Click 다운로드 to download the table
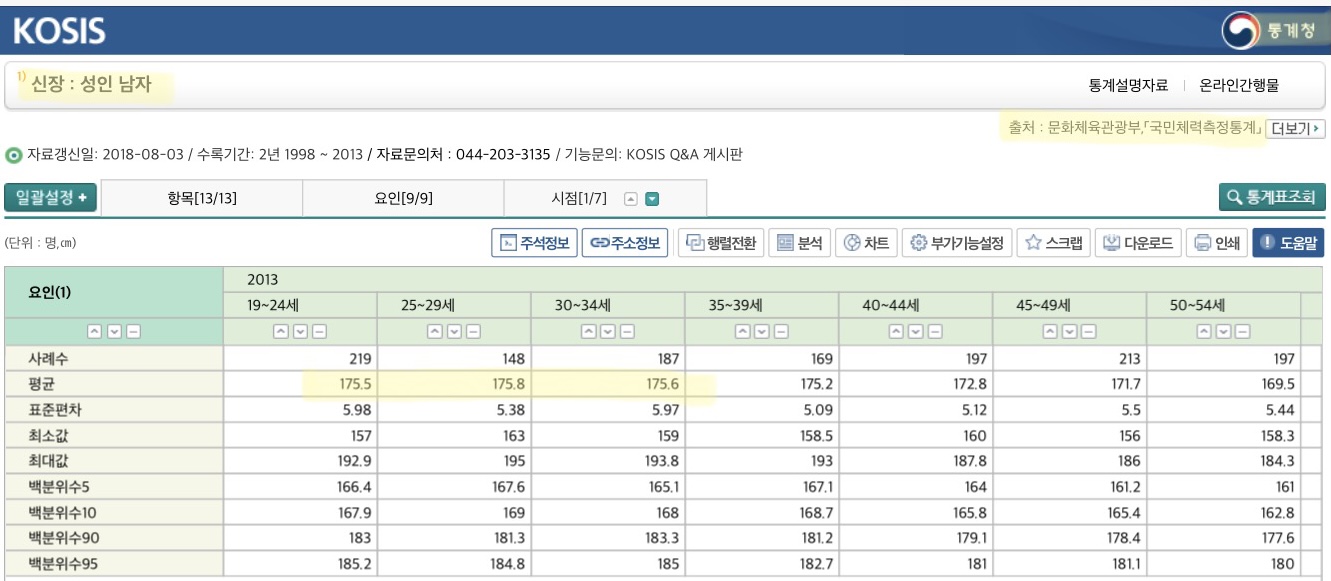 click(1139, 243)
